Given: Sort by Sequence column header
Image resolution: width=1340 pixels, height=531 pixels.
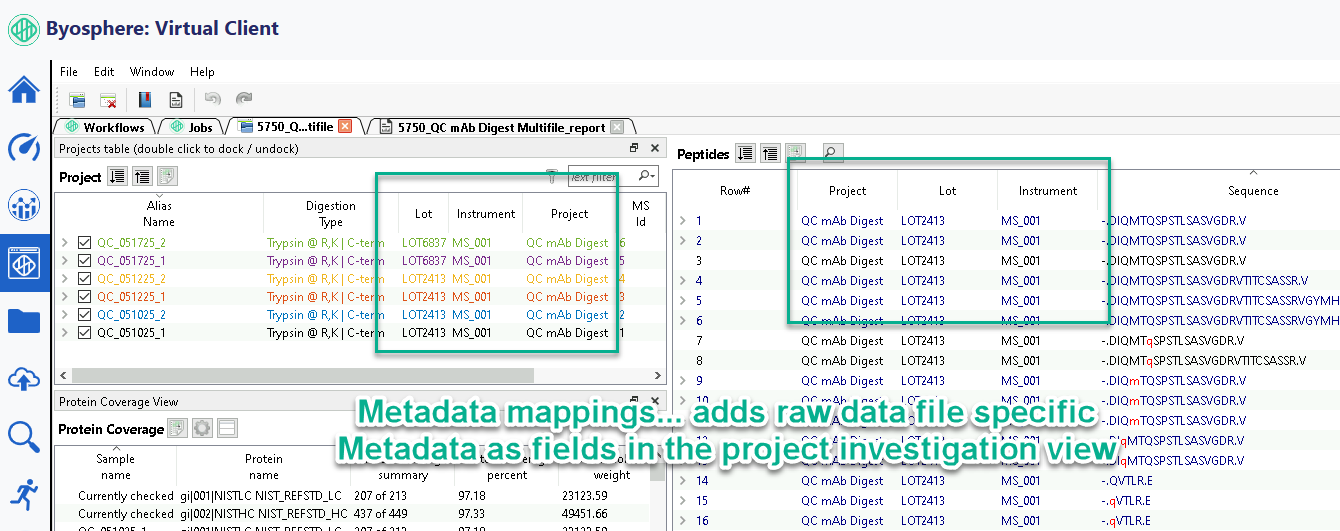Looking at the screenshot, I should 1253,191.
